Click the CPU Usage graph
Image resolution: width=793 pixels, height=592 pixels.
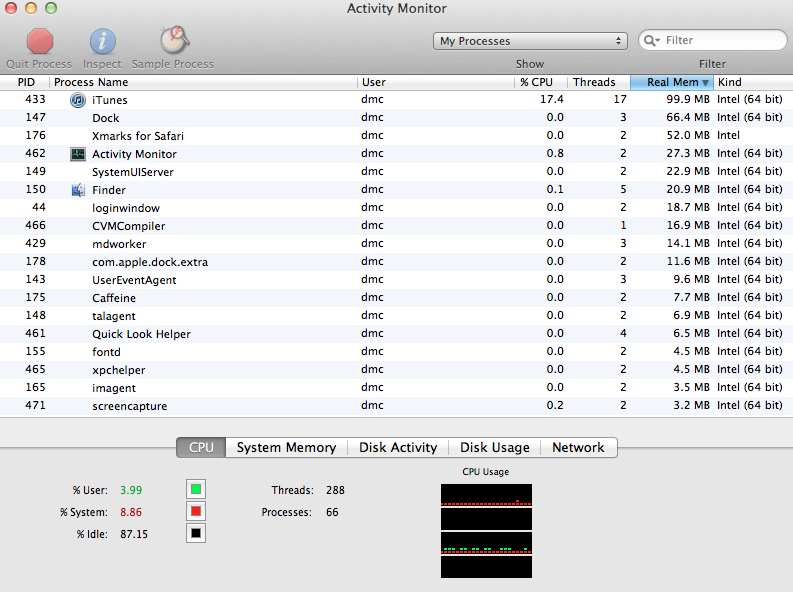pos(486,531)
